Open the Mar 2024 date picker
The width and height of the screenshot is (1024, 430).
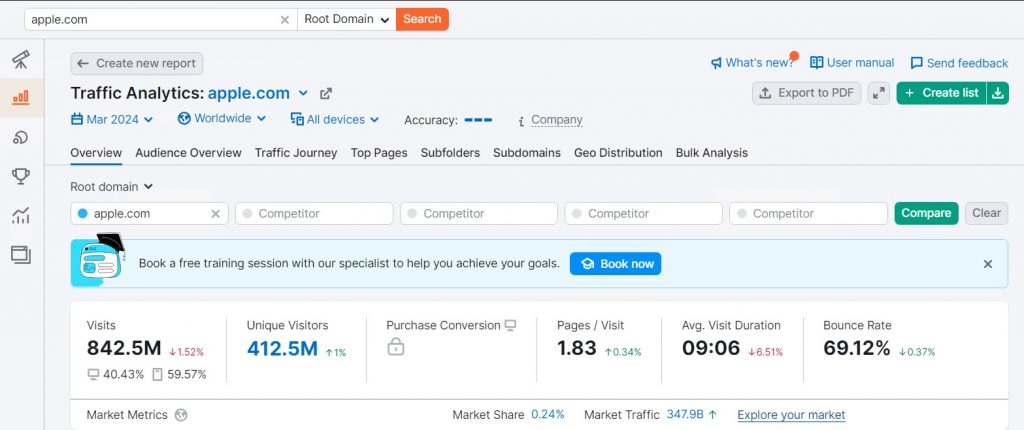click(112, 120)
